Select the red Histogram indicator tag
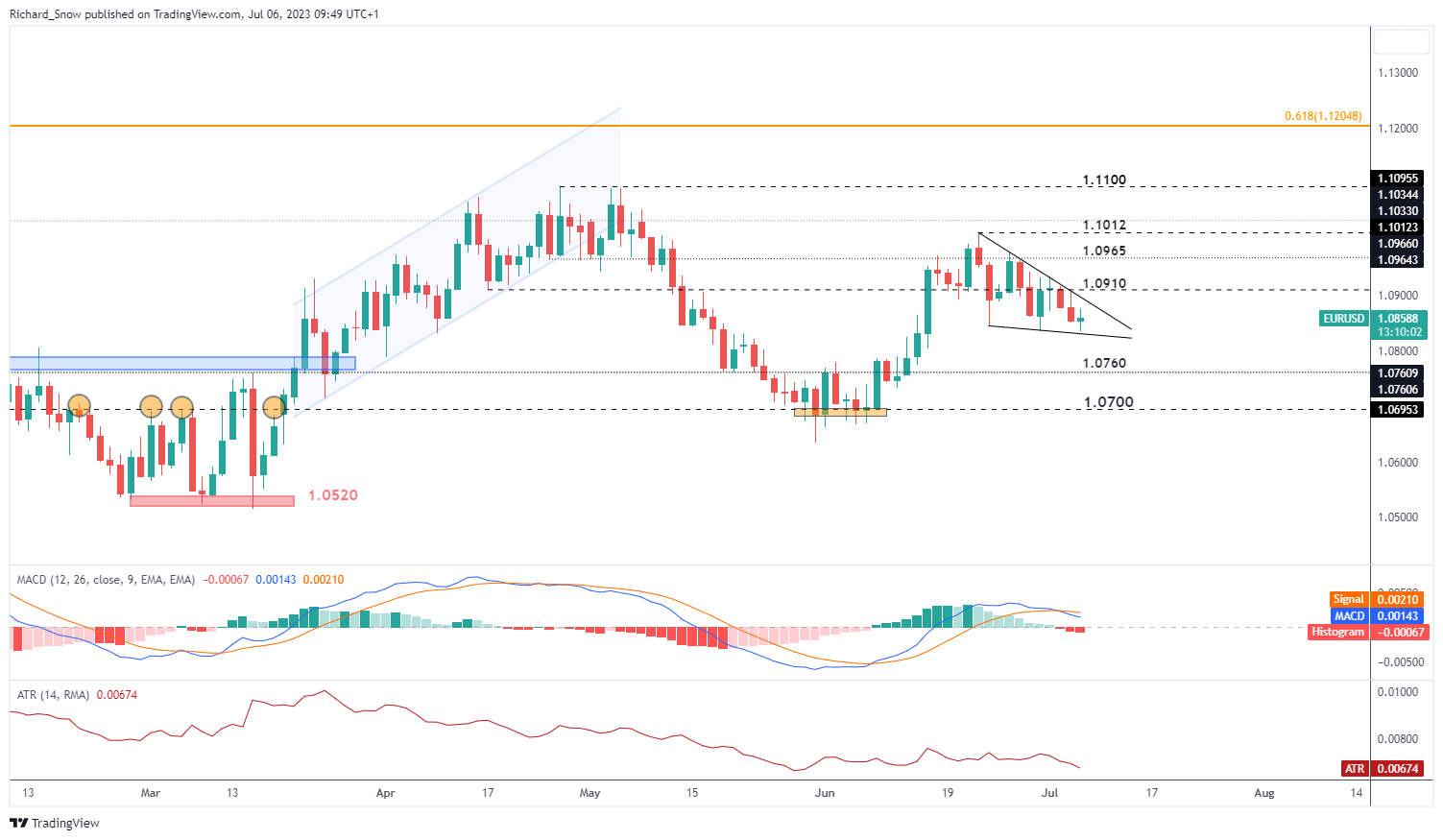The image size is (1443, 840). click(1339, 632)
